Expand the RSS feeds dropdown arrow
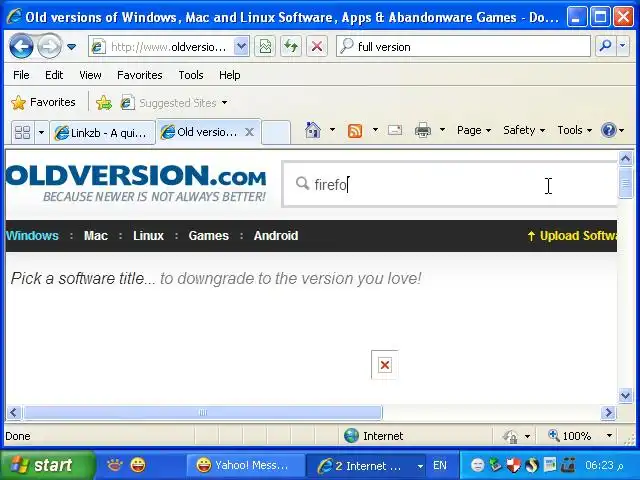640x480 pixels. click(375, 130)
